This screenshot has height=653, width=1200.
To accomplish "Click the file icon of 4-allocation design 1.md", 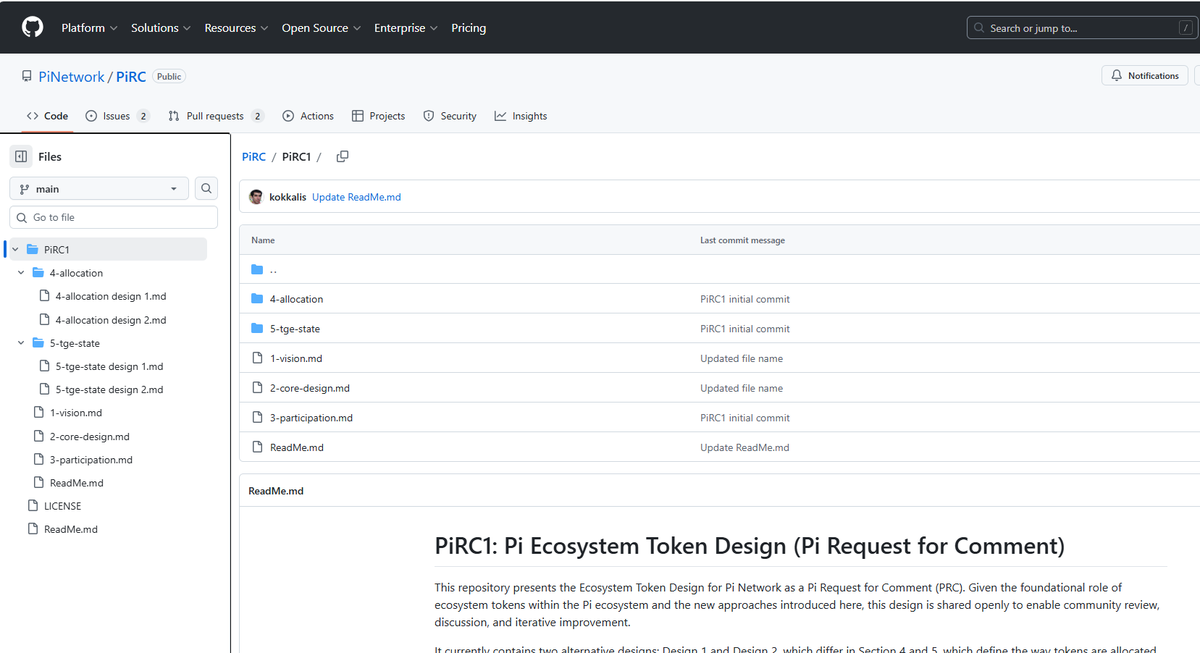I will click(44, 296).
